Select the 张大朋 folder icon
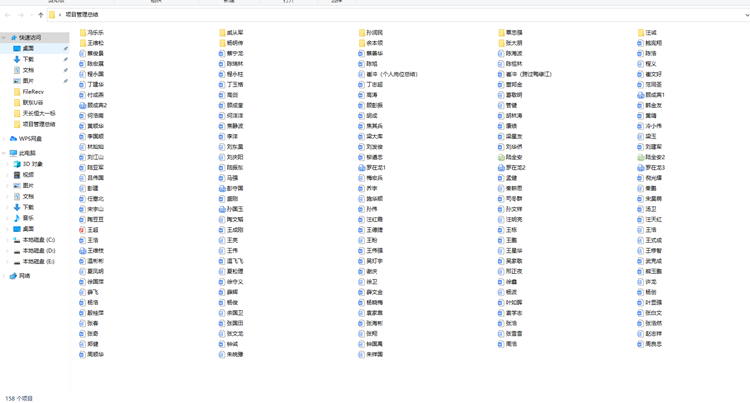This screenshot has height=403, width=750. point(502,43)
